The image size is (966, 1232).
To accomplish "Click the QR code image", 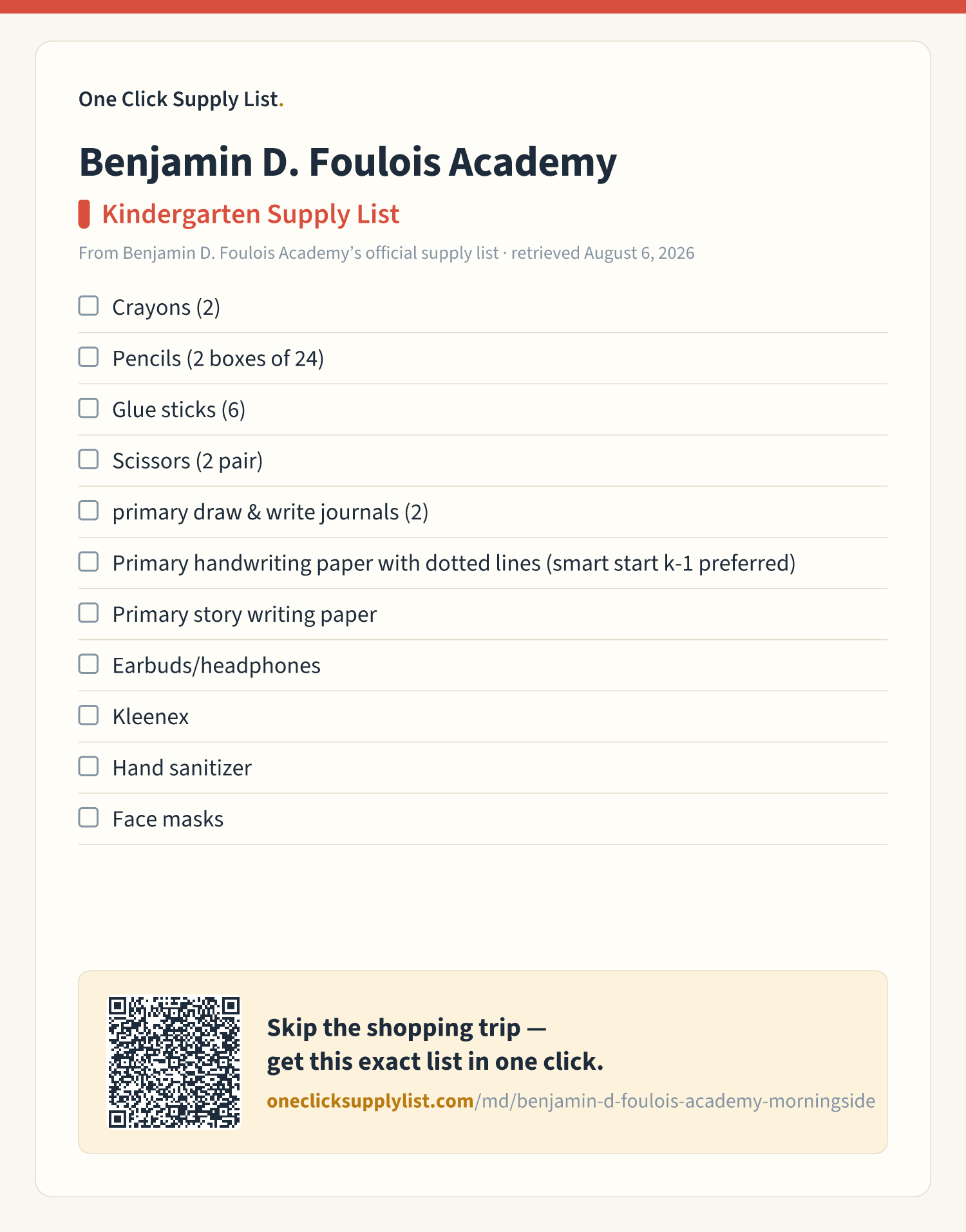I will click(174, 1062).
